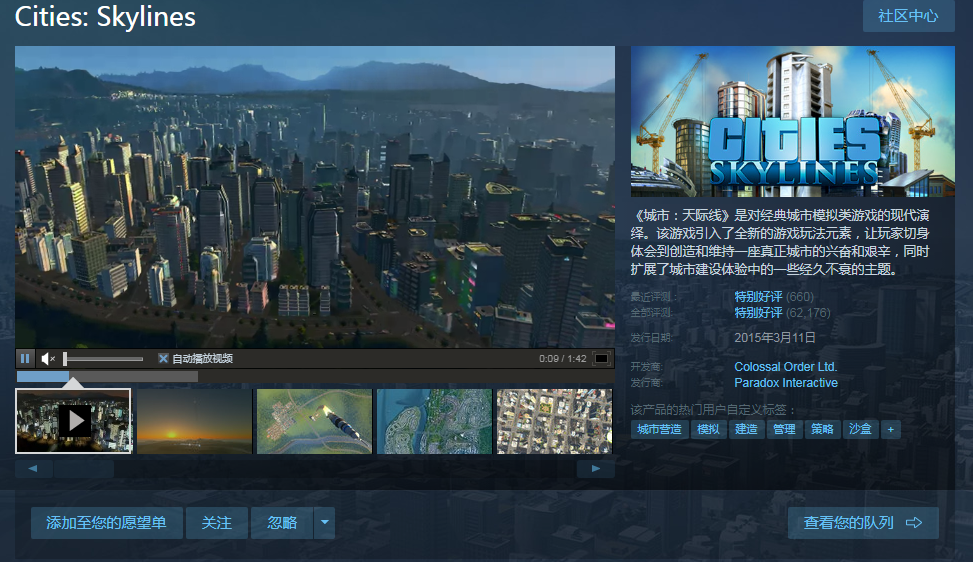
Task: Open publisher Paradox Interactive link
Action: pyautogui.click(x=786, y=383)
